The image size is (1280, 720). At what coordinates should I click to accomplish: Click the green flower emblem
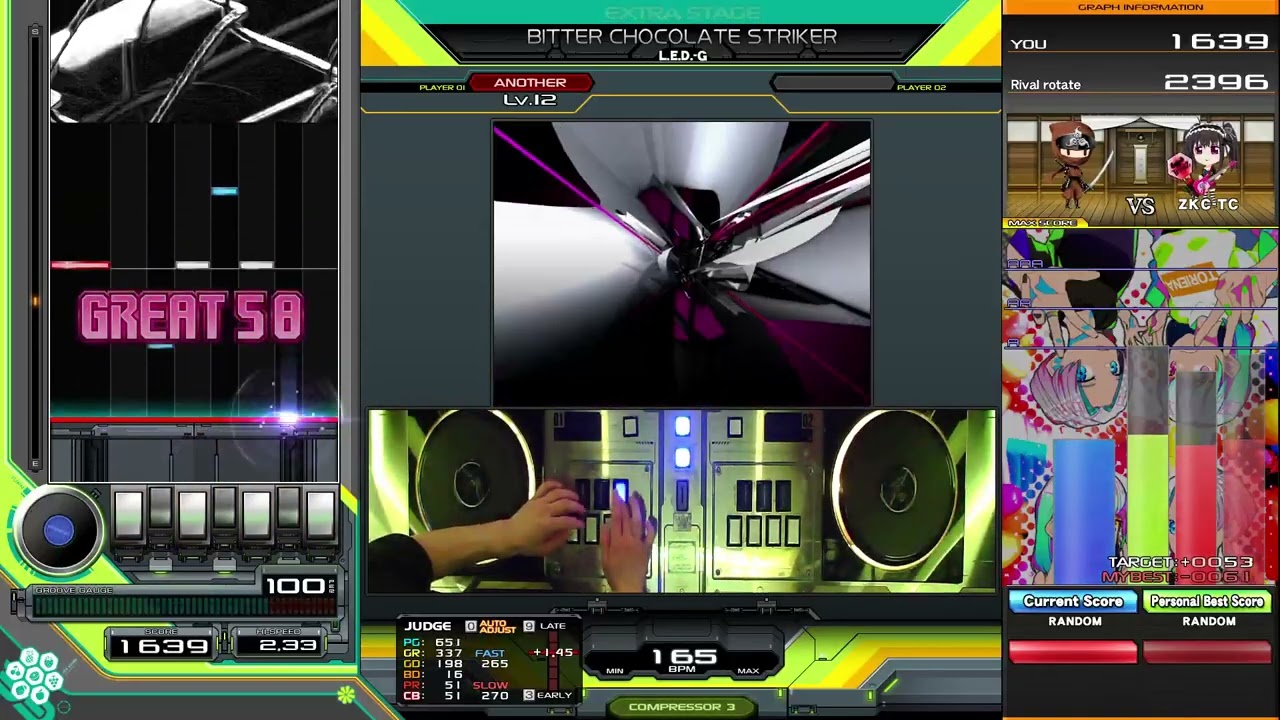pos(346,693)
